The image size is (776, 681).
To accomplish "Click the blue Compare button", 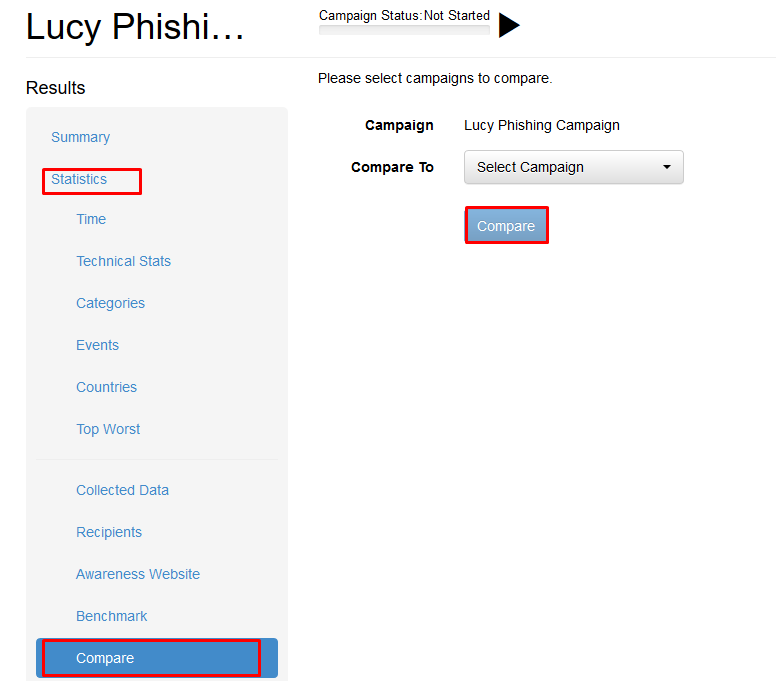I will coord(506,226).
